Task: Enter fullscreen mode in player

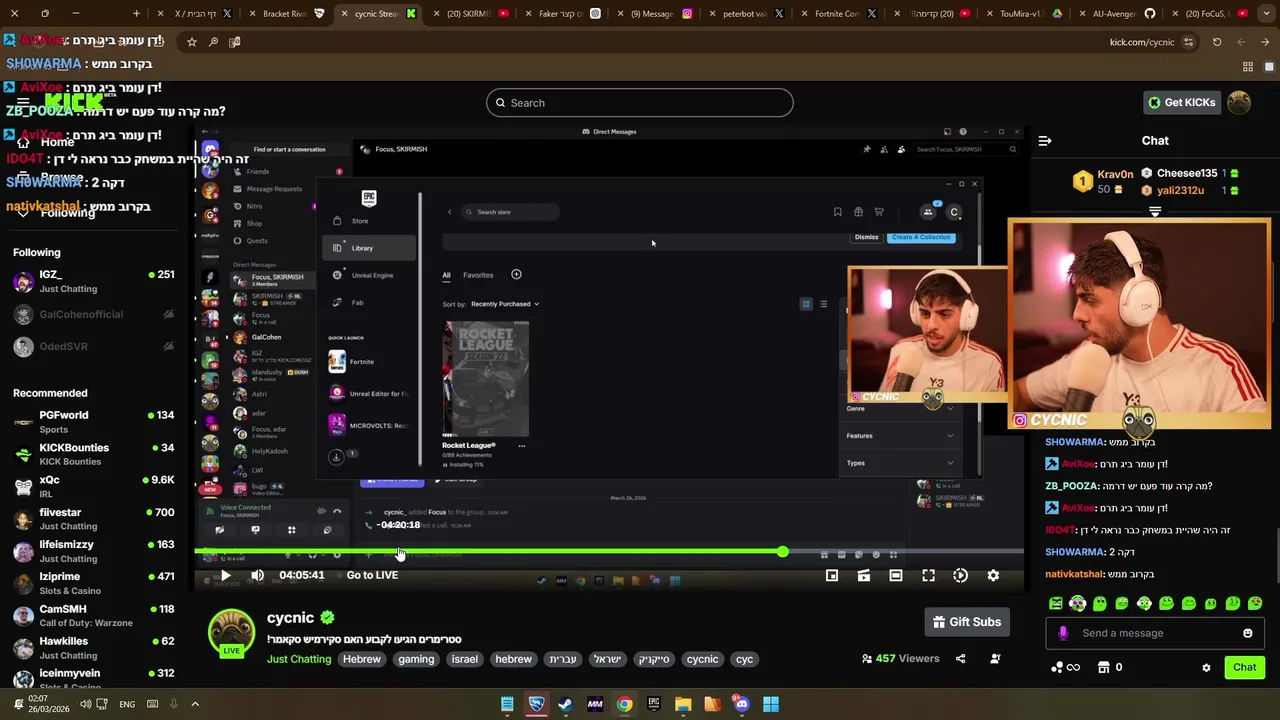Action: click(928, 575)
